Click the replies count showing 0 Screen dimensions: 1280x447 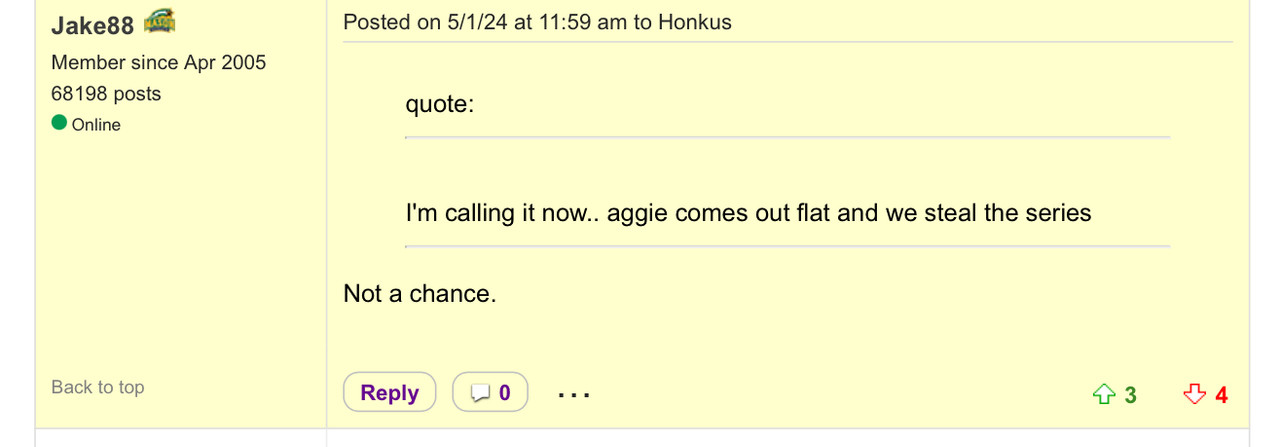[x=505, y=393]
